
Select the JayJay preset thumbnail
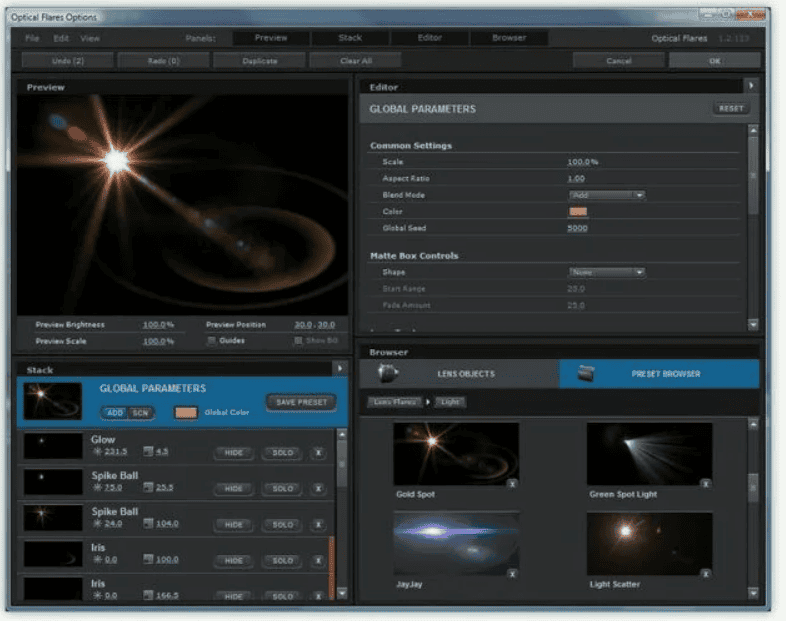456,543
